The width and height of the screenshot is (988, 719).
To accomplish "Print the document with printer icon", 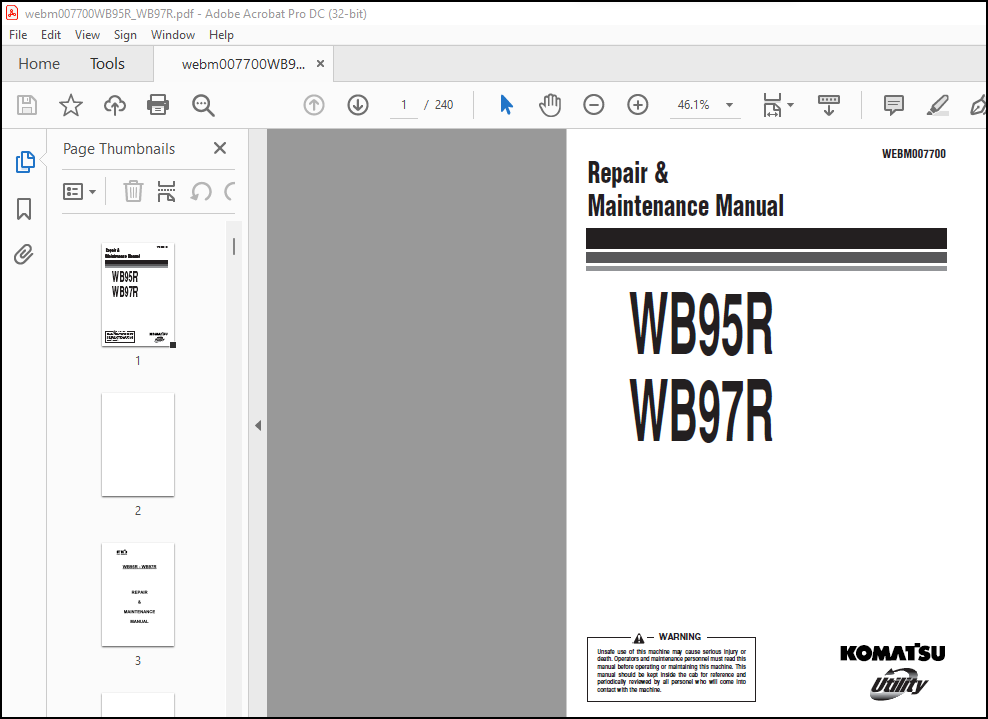I will pyautogui.click(x=158, y=105).
